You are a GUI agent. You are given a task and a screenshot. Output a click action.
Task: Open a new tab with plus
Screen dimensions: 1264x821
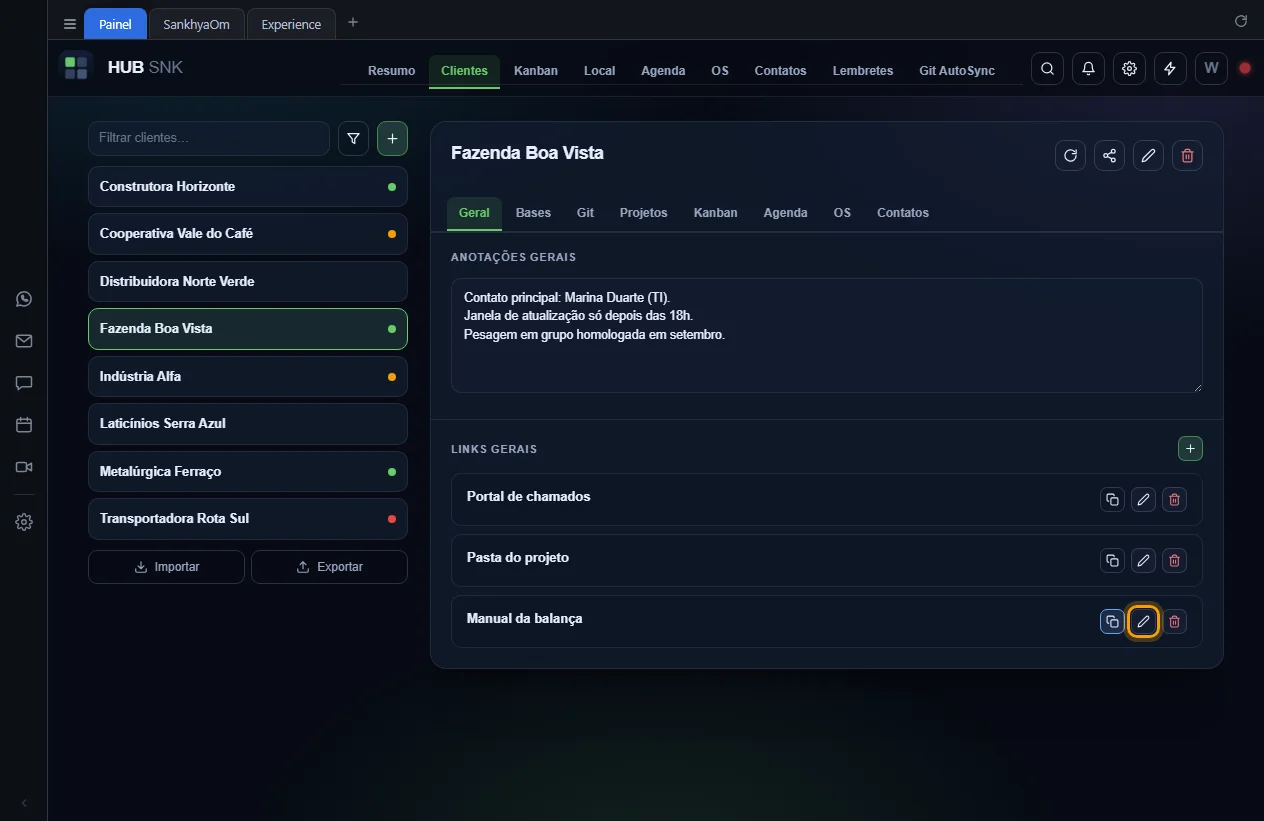click(x=352, y=22)
